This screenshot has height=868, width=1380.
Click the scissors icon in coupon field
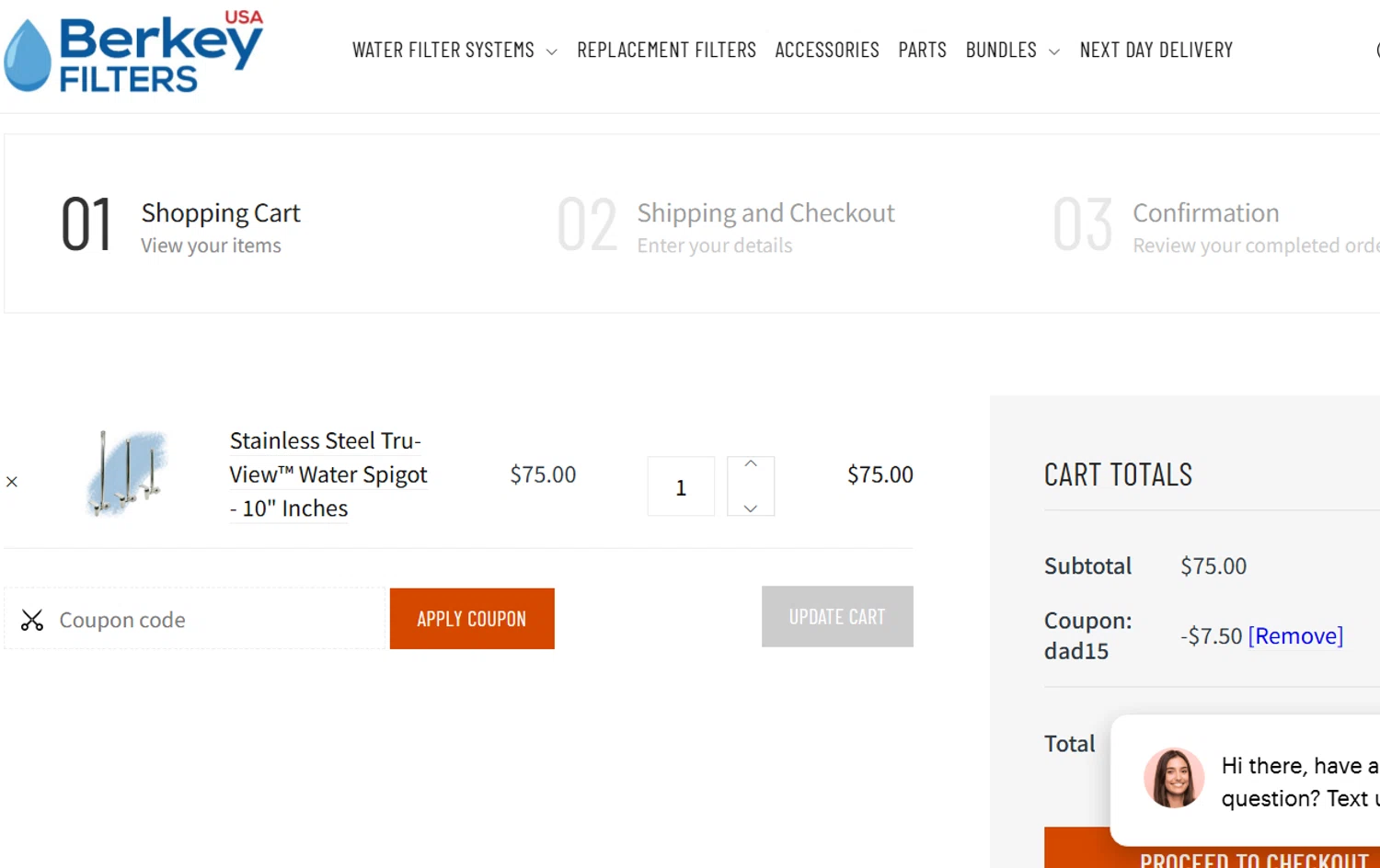tap(32, 621)
